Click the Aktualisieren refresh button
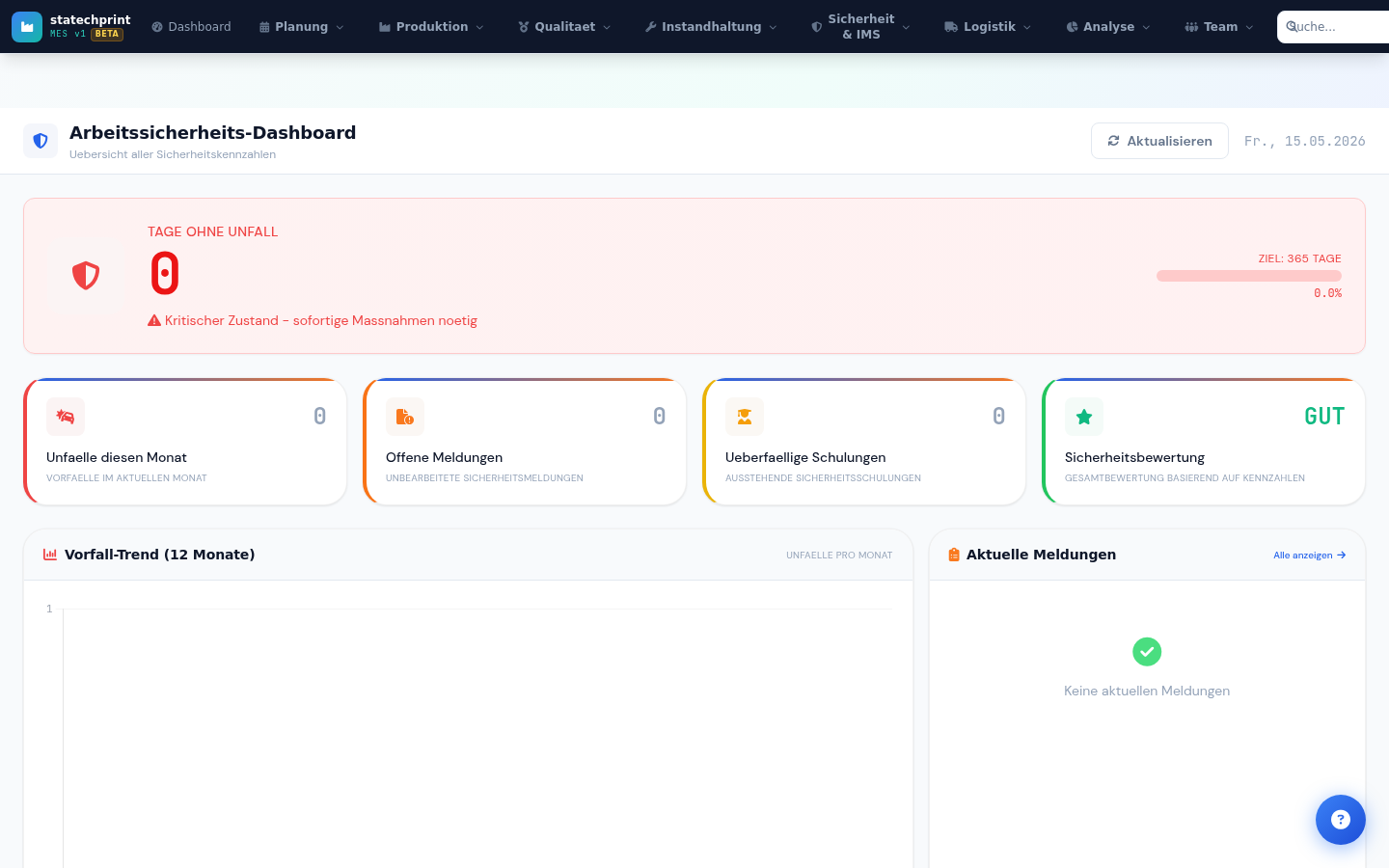Screen dimensions: 1389x868 tap(1159, 141)
